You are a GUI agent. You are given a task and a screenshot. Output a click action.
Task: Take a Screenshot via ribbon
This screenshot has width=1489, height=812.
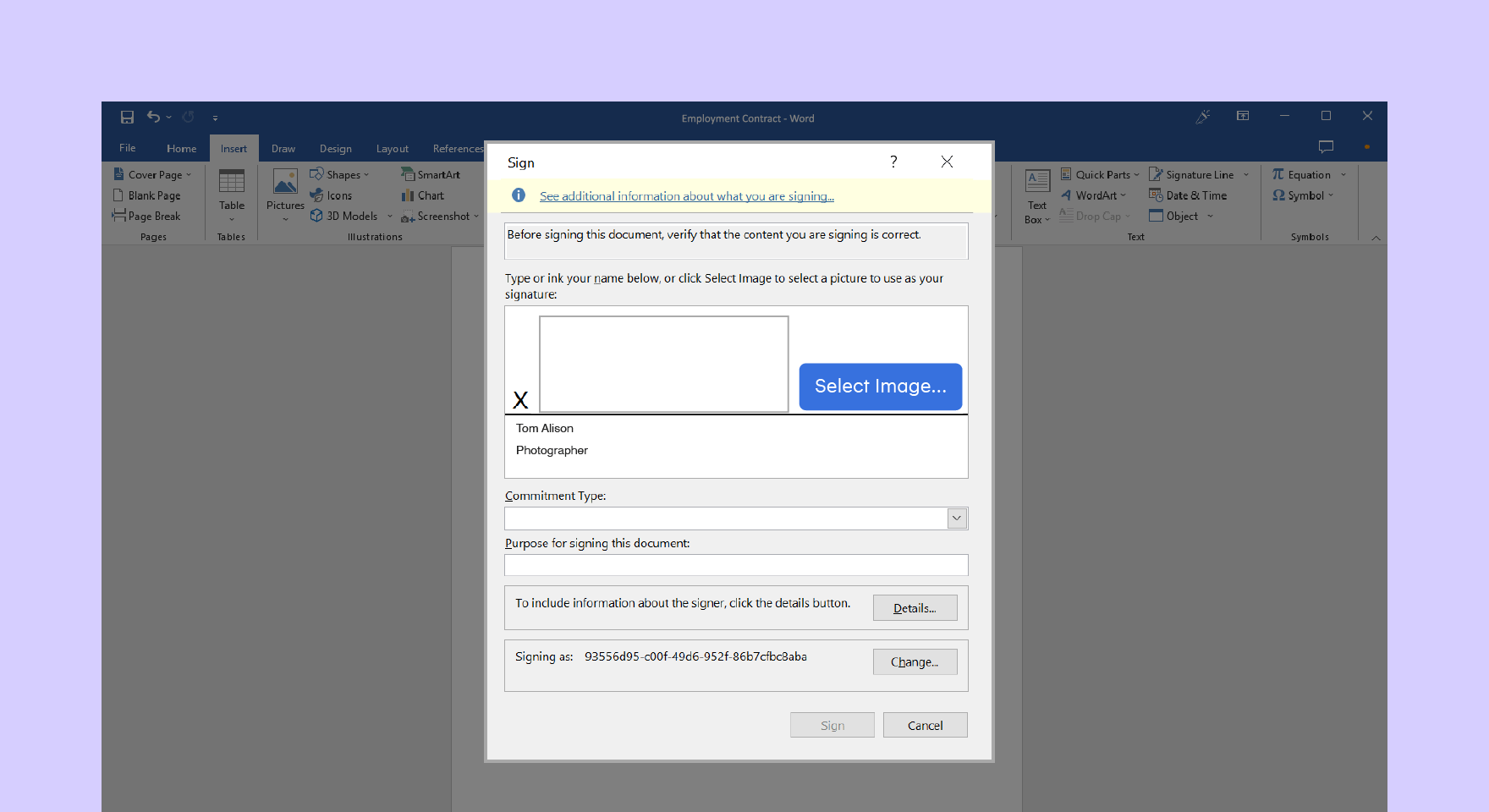click(438, 216)
